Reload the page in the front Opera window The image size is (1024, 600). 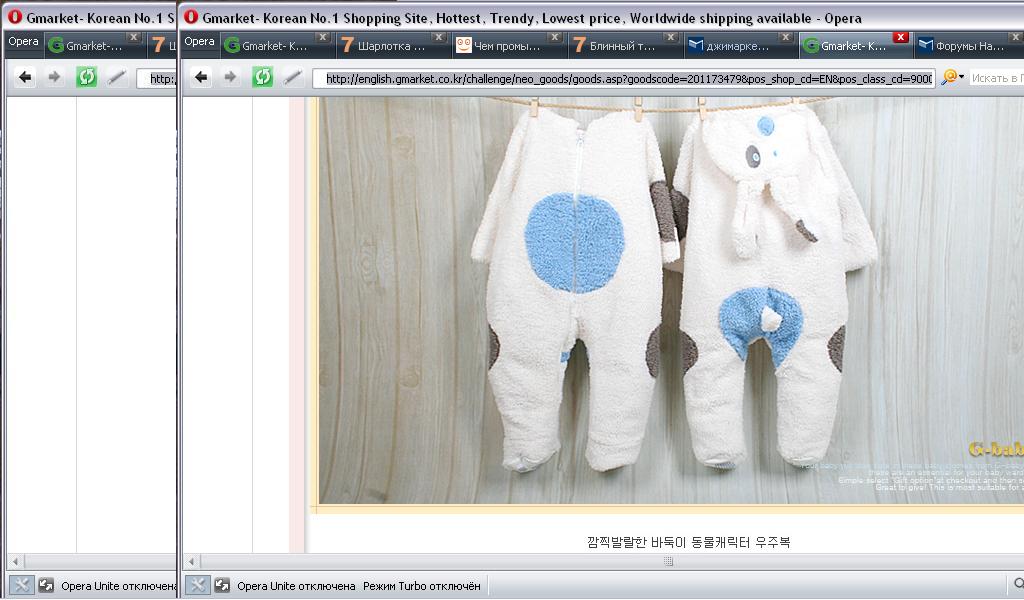coord(263,78)
